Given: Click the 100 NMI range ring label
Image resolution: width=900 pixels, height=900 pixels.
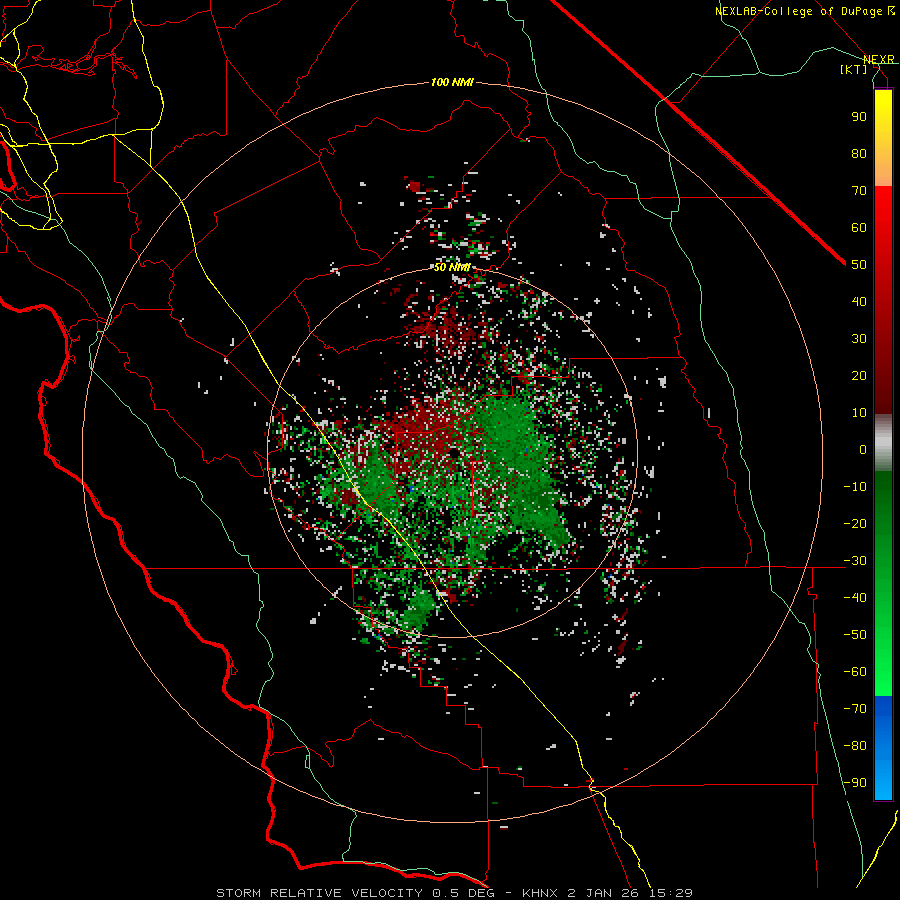Looking at the screenshot, I should tap(452, 83).
